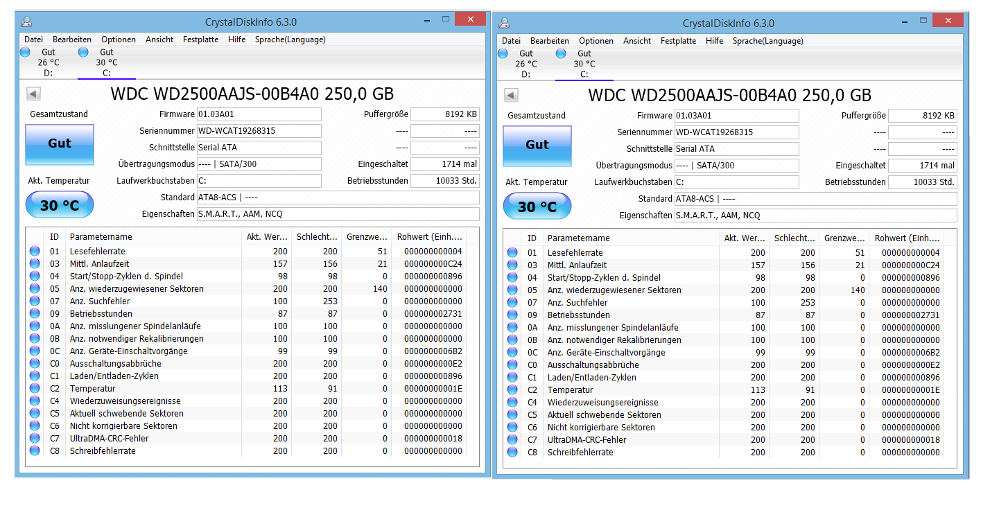Click previous disk arrow in left window
Viewport: 999px width, 517px height.
pyautogui.click(x=33, y=94)
